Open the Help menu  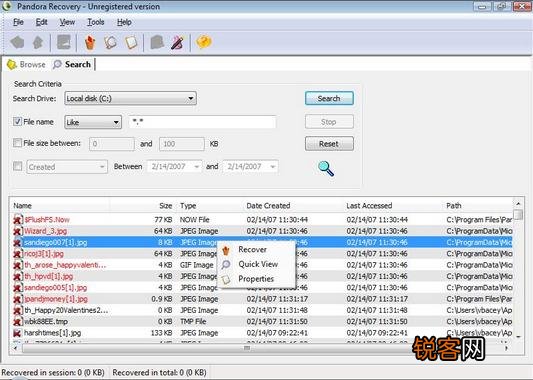point(124,22)
